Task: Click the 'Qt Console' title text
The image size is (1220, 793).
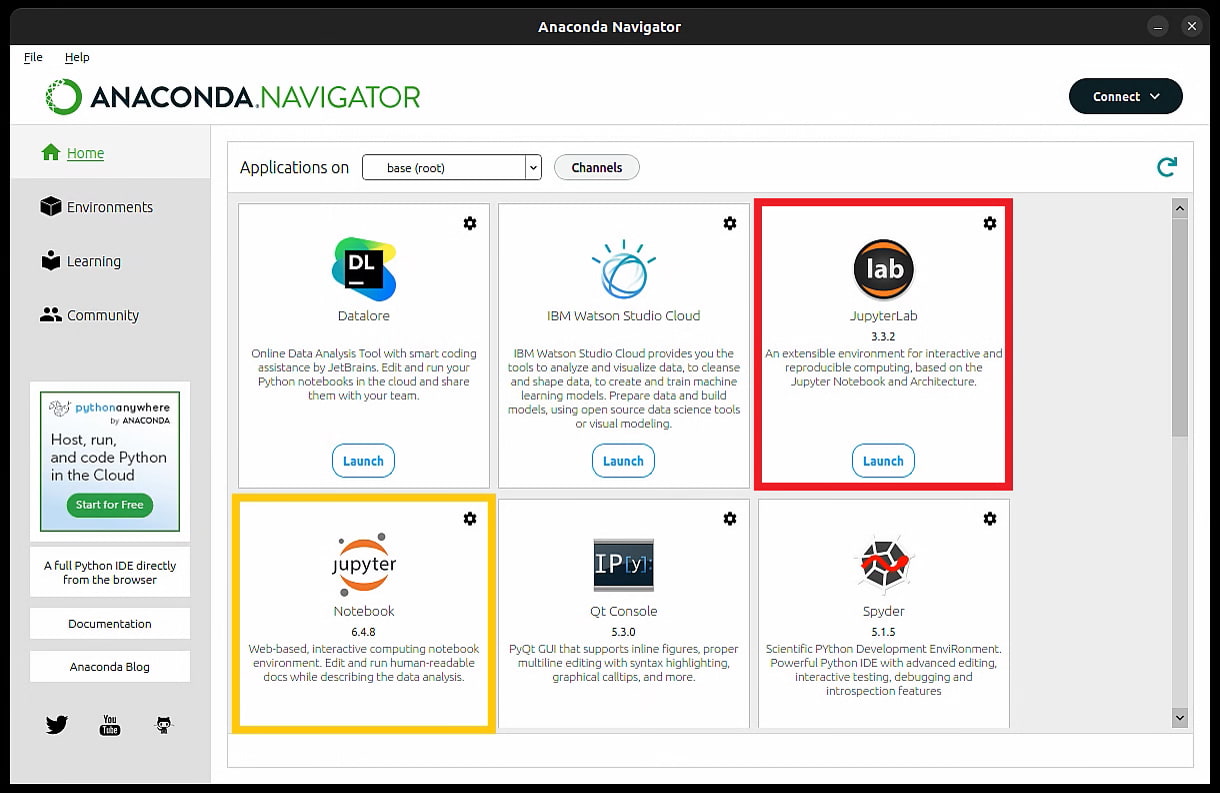Action: (x=623, y=611)
